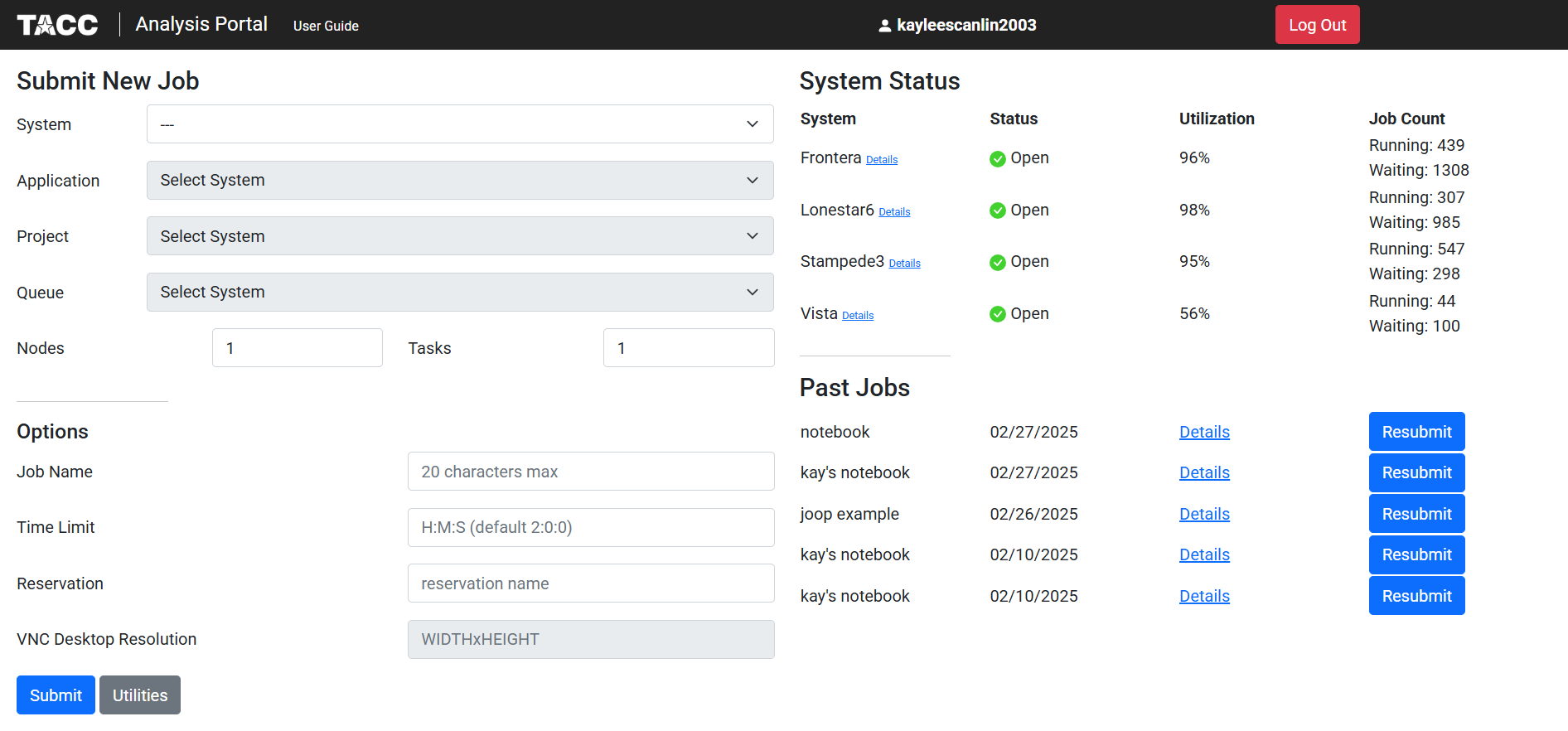Open the User Guide menu link
Image resolution: width=1568 pixels, height=731 pixels.
pyautogui.click(x=326, y=26)
